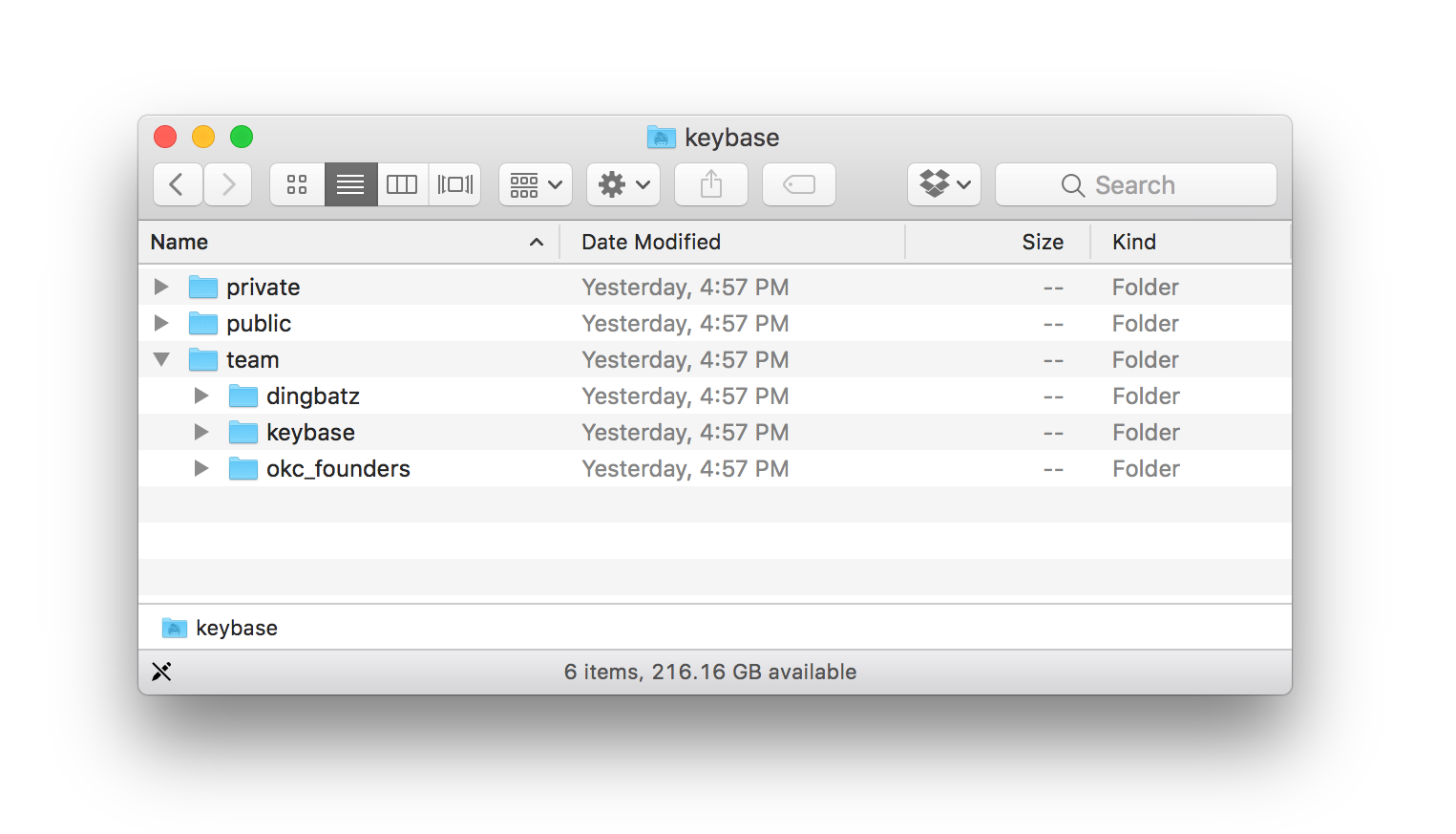
Task: Expand the okc_founders folder
Action: [201, 468]
